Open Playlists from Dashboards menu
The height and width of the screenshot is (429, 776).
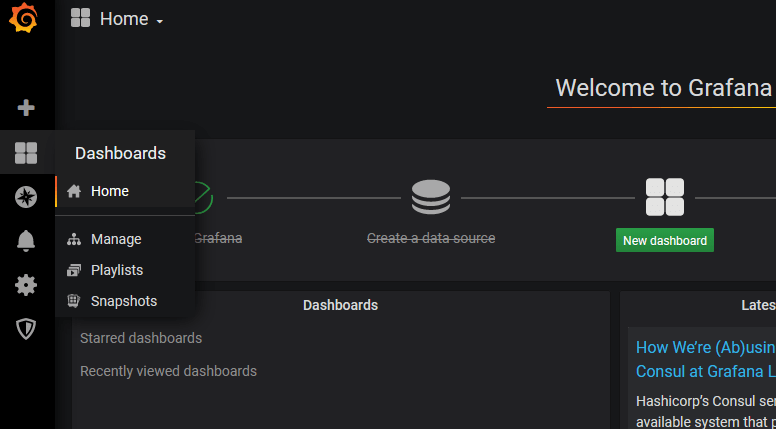tap(116, 270)
